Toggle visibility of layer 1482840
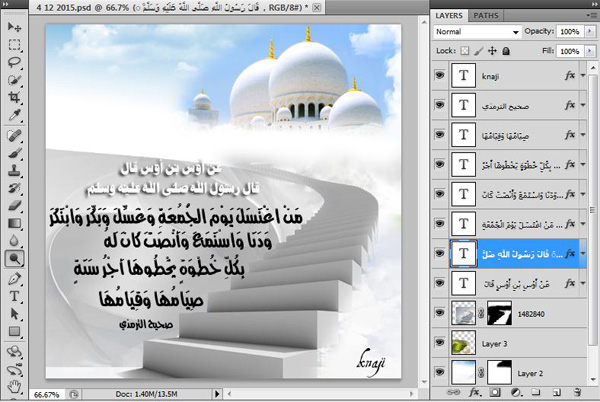 (440, 314)
